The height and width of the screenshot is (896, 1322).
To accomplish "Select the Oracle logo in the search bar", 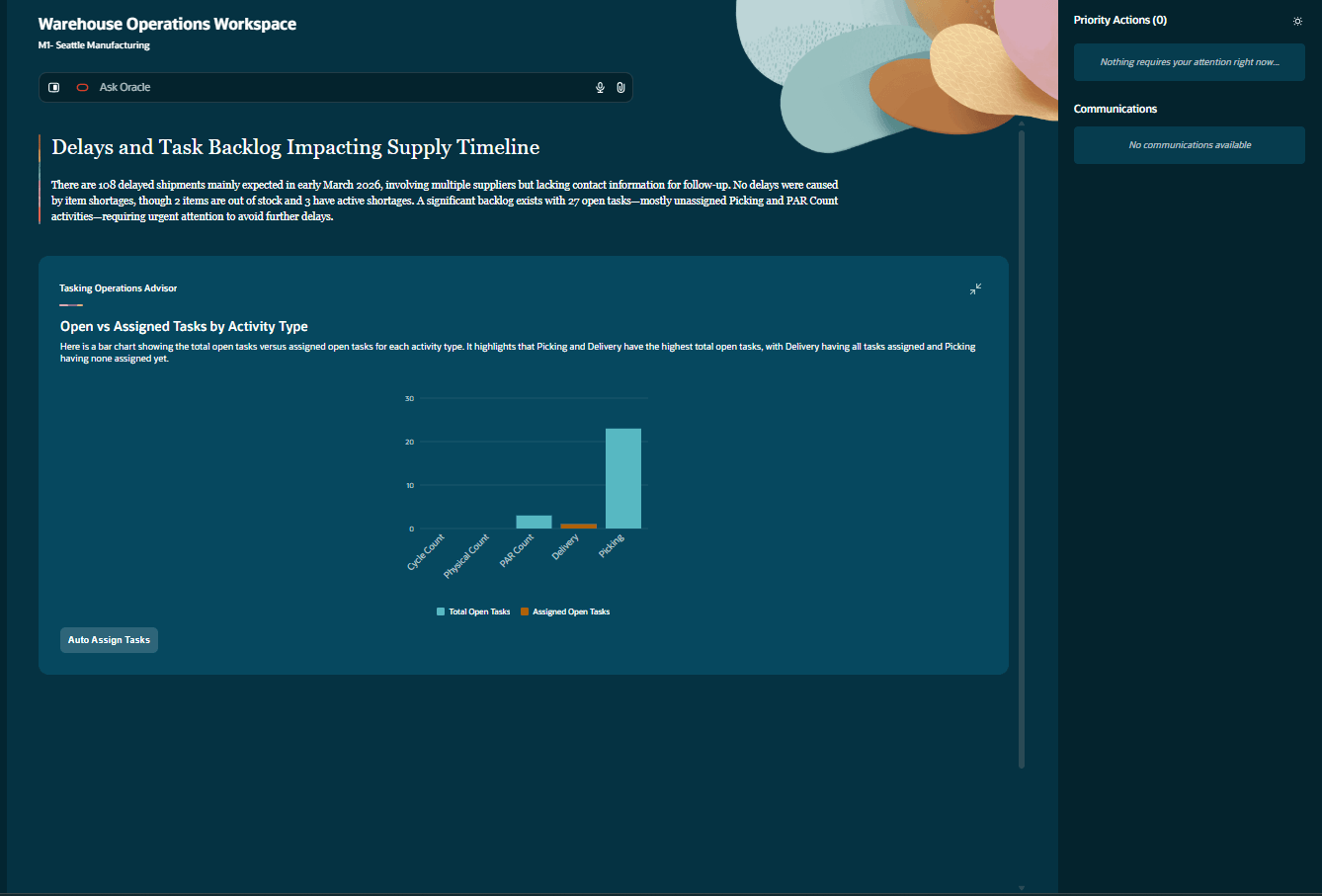I will click(x=81, y=87).
